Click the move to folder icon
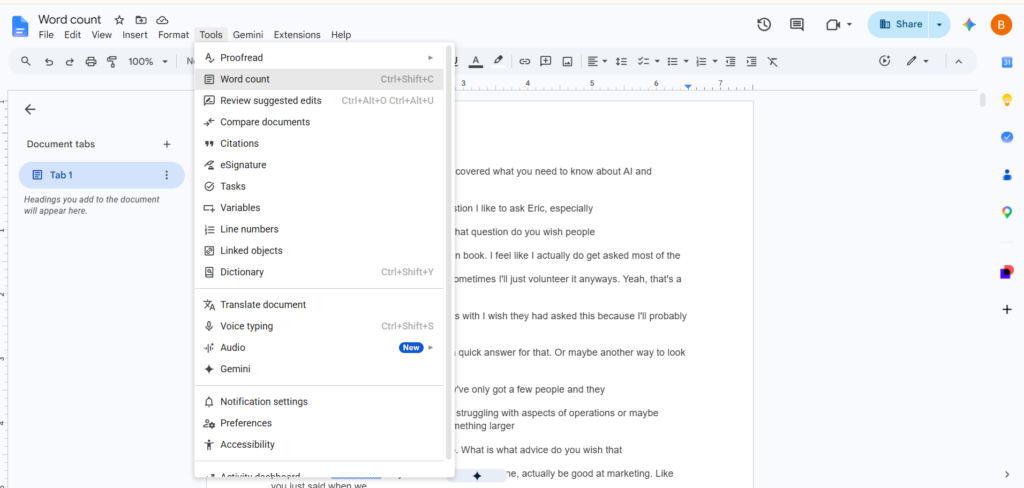This screenshot has width=1024, height=488. [140, 20]
